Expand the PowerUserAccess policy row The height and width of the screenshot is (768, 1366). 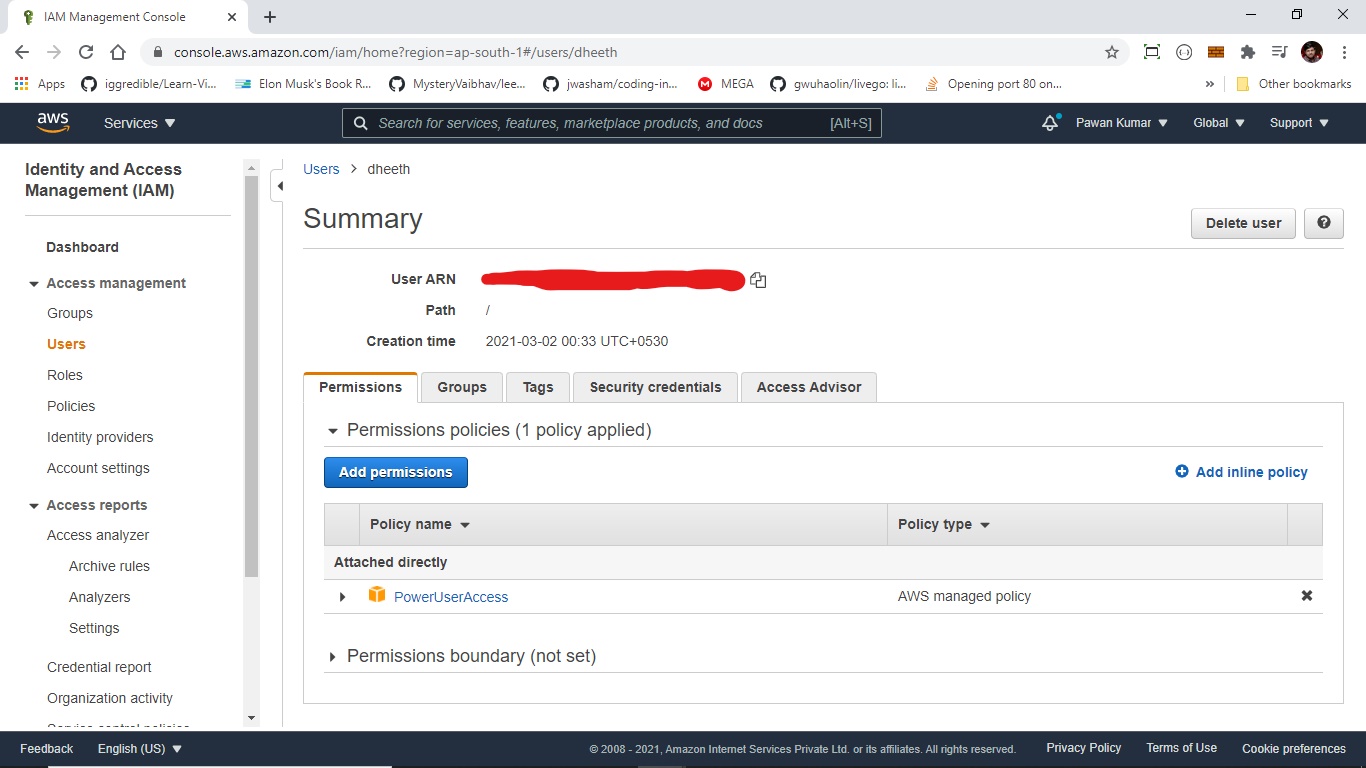pos(342,597)
